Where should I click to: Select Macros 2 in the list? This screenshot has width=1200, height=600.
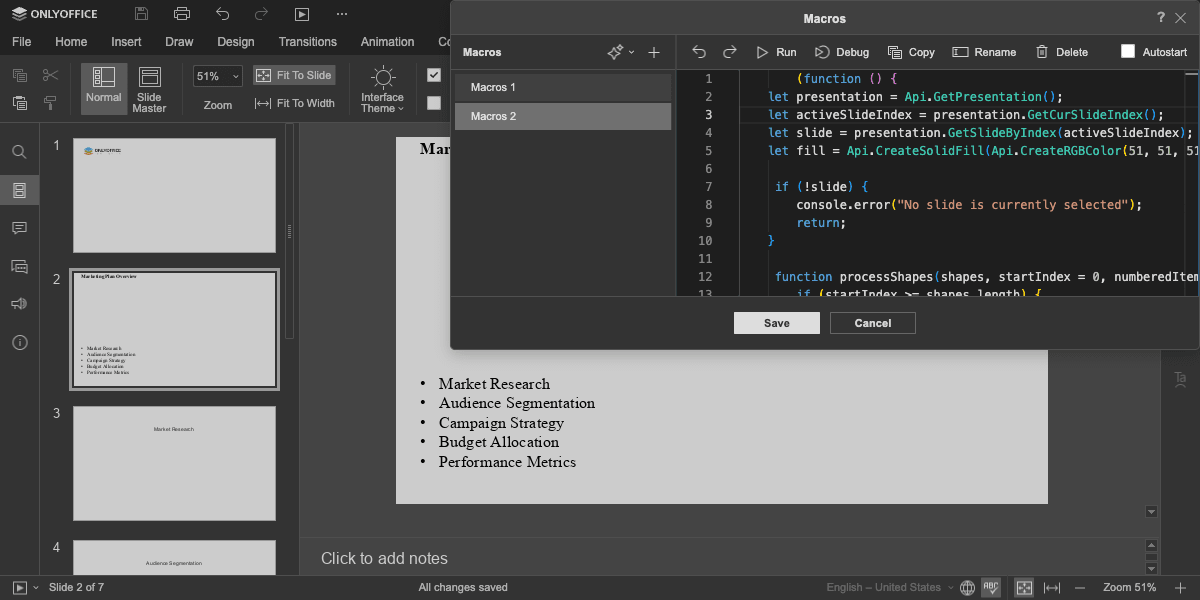[563, 116]
